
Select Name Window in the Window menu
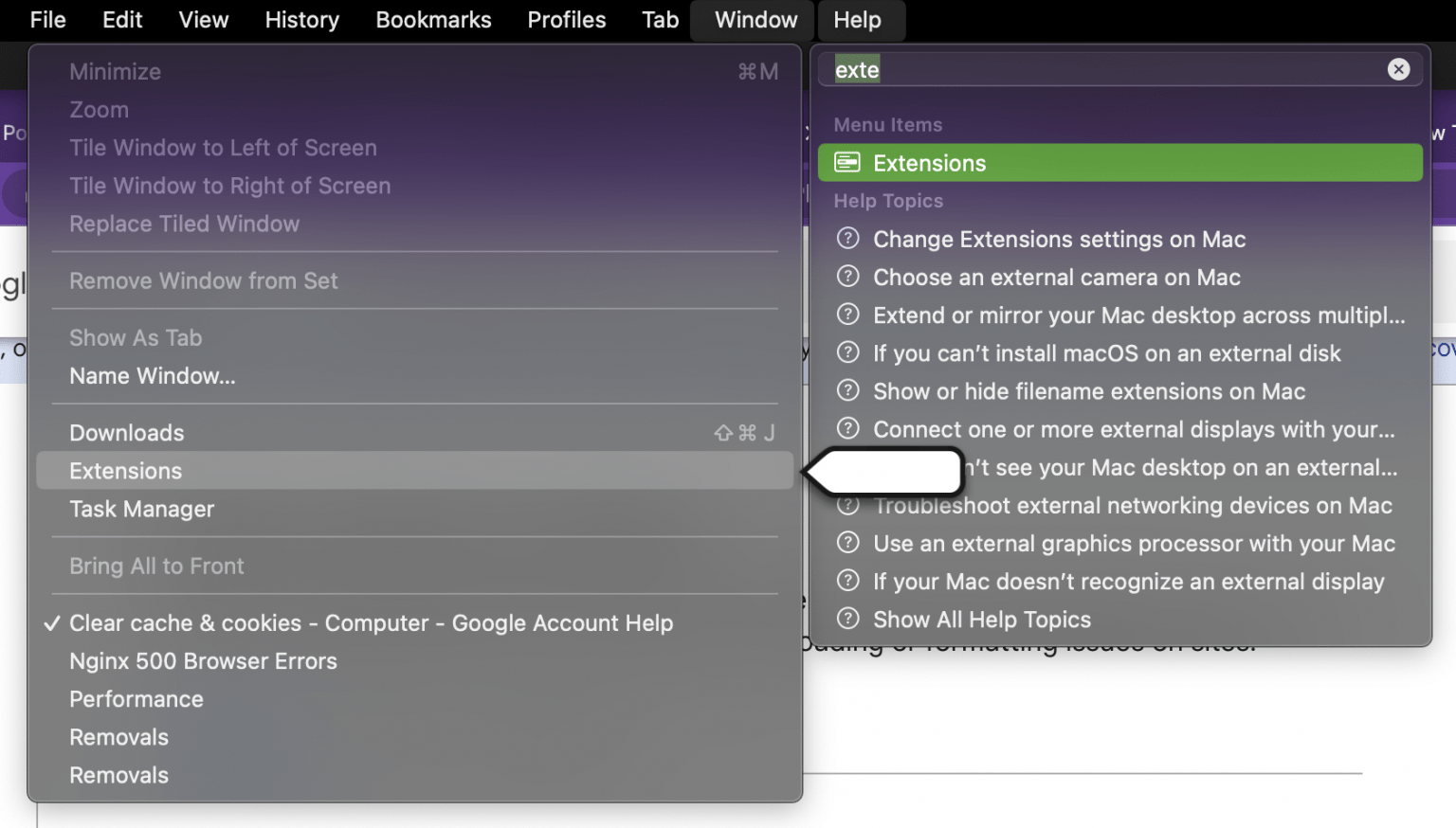point(152,375)
